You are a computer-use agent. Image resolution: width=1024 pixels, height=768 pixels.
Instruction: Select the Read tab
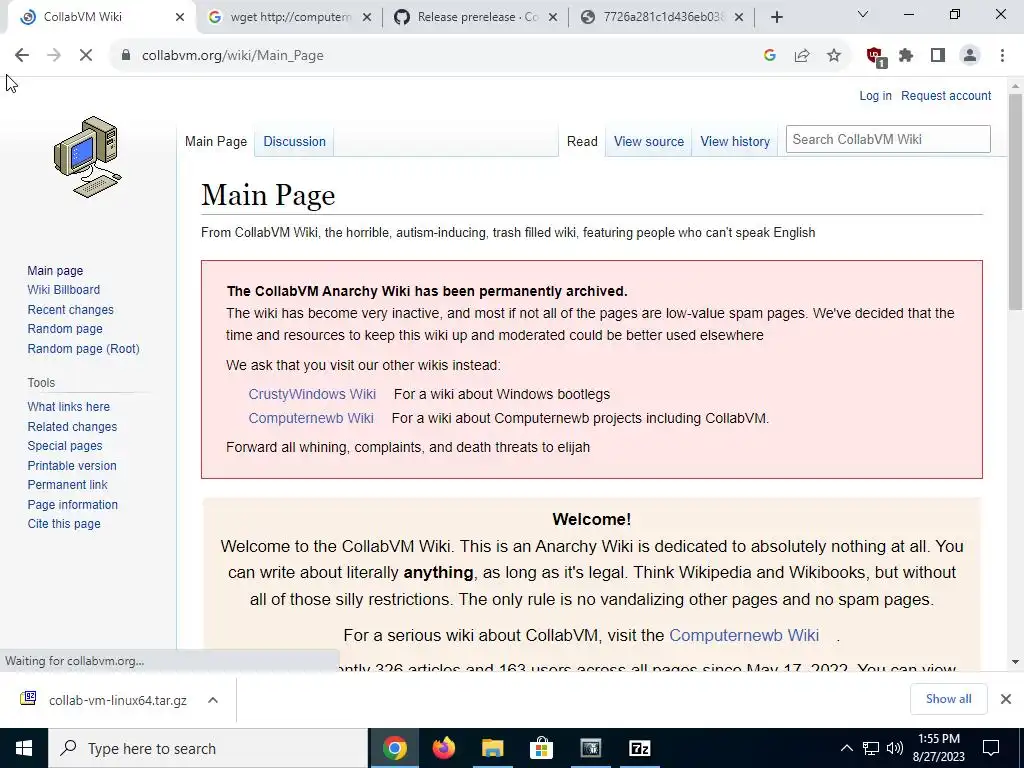[x=582, y=141]
